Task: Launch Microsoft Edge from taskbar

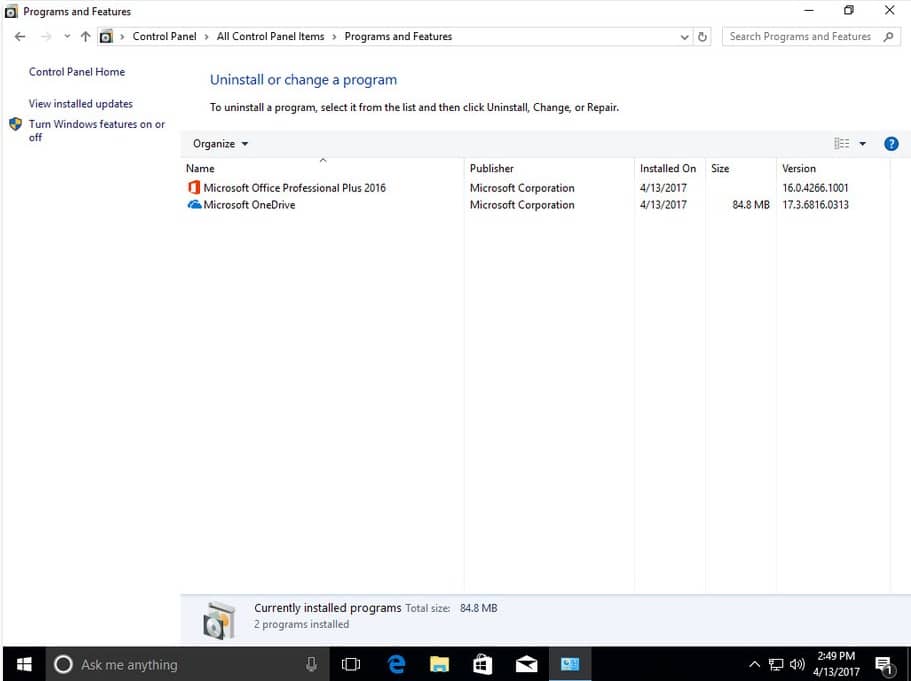Action: (x=396, y=664)
